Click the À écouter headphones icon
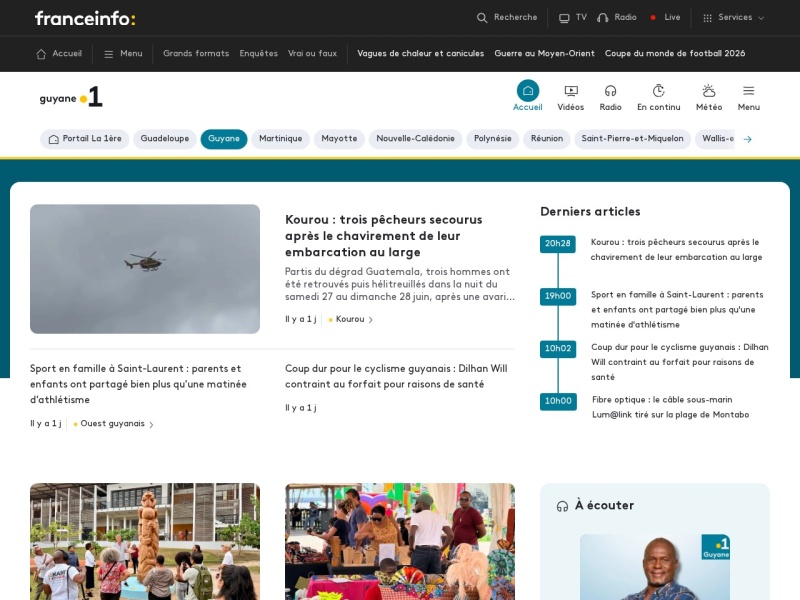Image resolution: width=800 pixels, height=600 pixels. click(562, 506)
